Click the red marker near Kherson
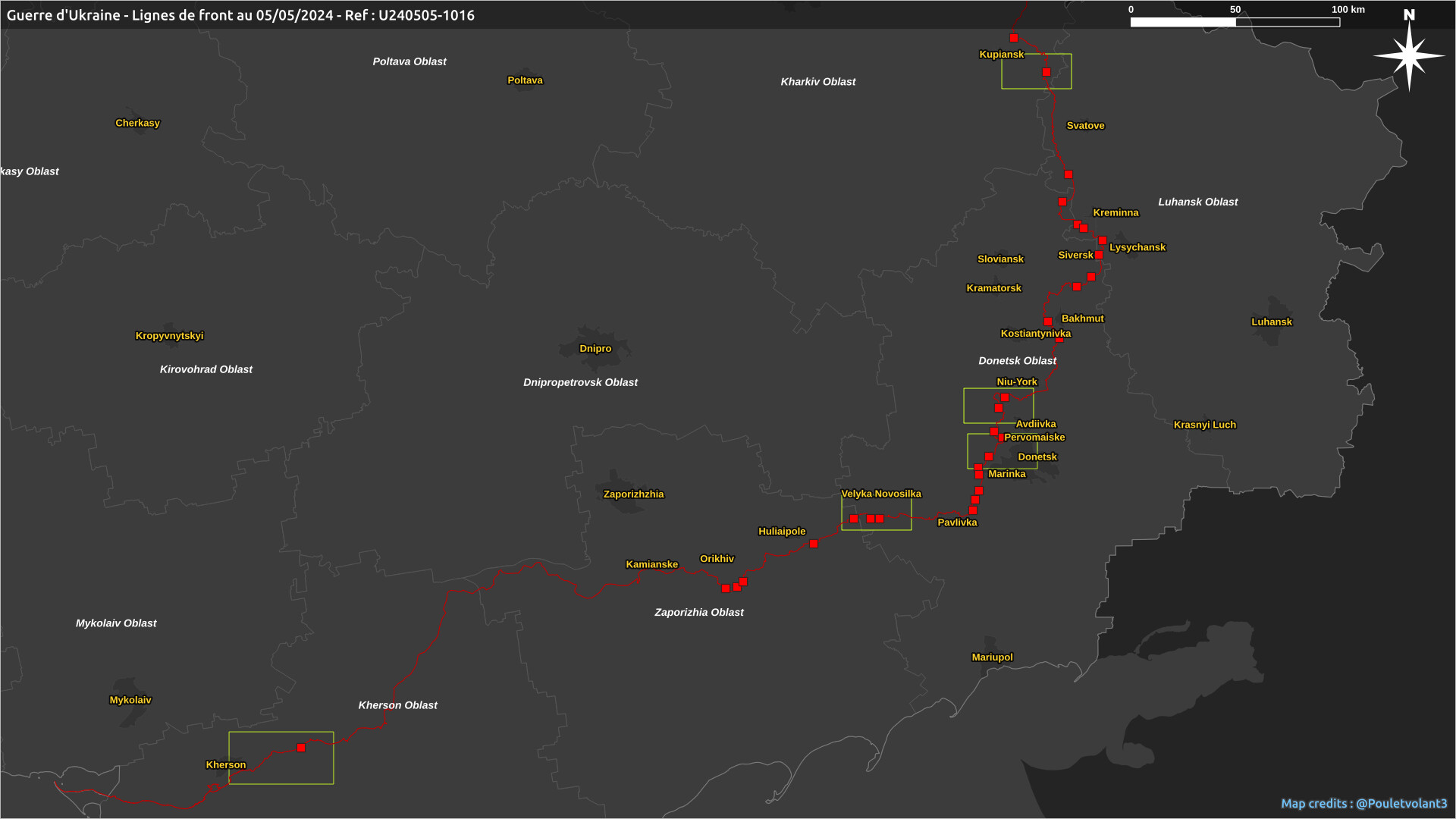Image resolution: width=1456 pixels, height=819 pixels. click(x=301, y=748)
